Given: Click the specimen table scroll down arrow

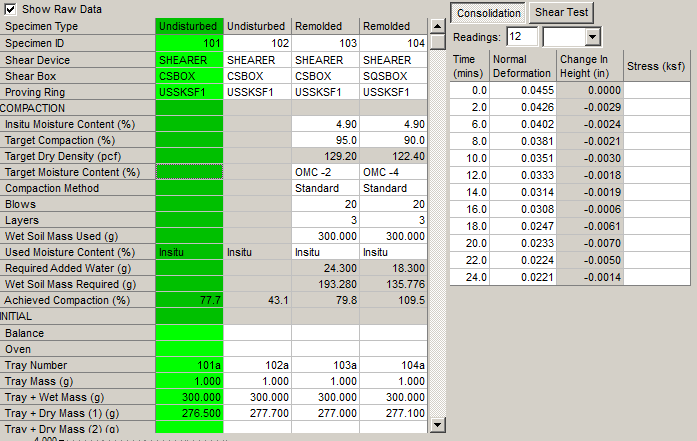Looking at the screenshot, I should click(437, 425).
